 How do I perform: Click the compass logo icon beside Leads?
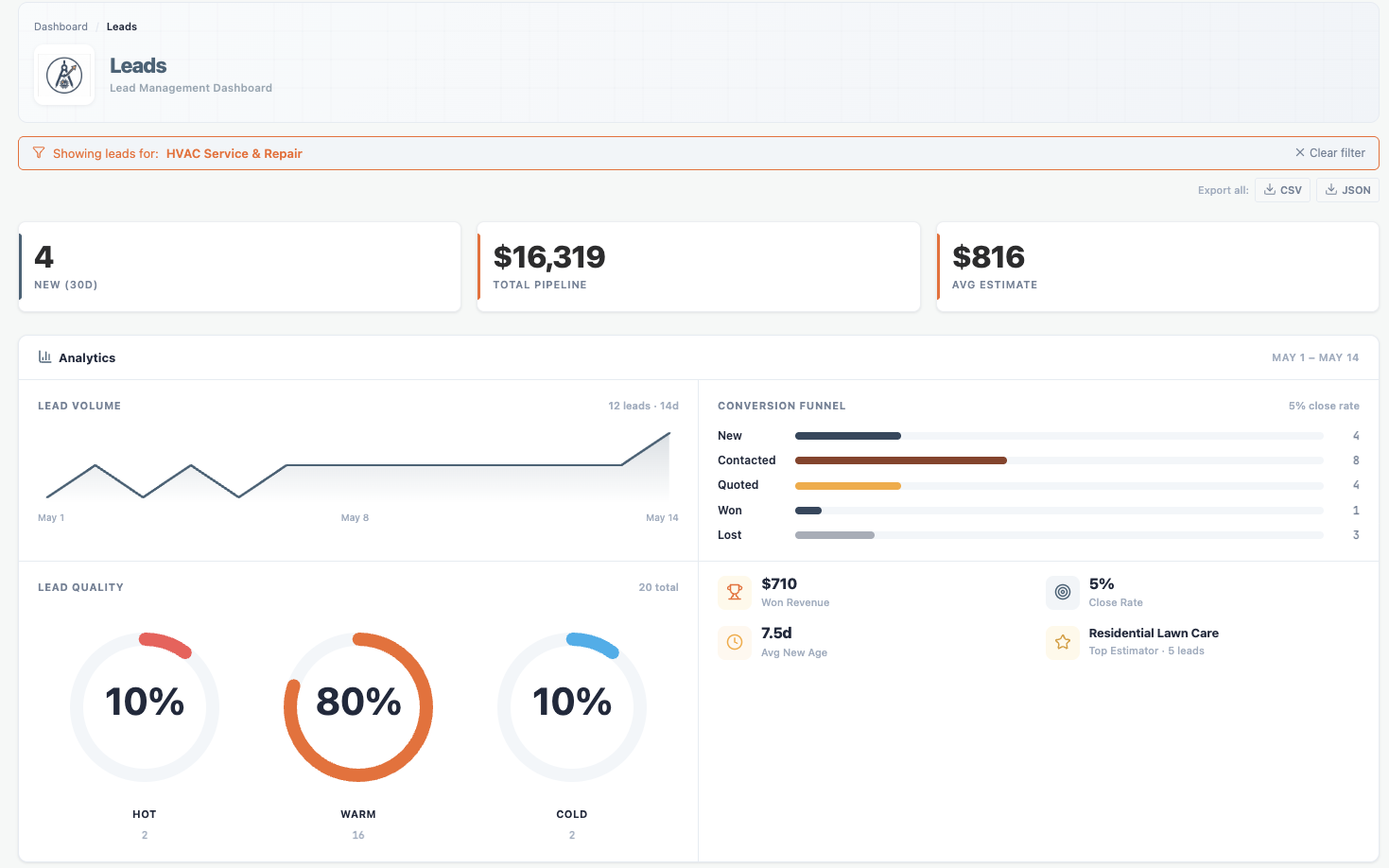[x=64, y=75]
